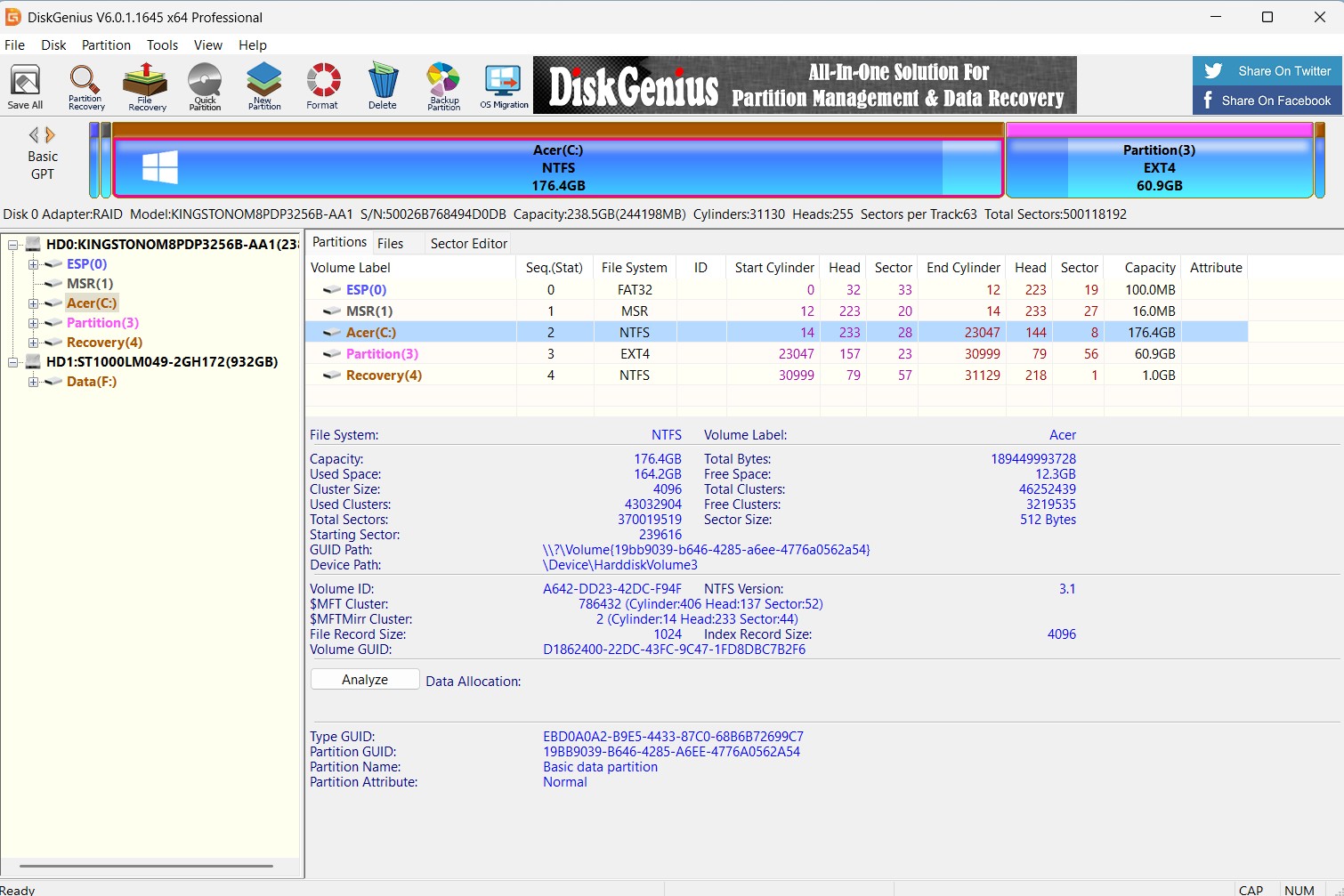Switch to the Sector Editor tab

468,244
